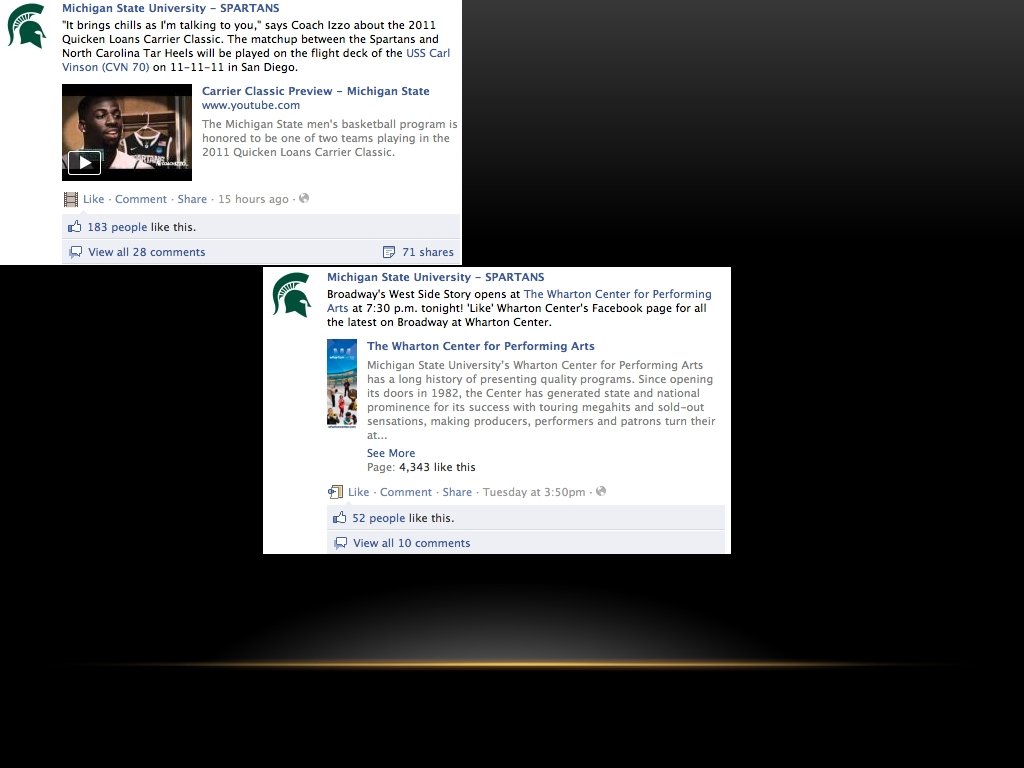Comment on the Carrier Classic post
Viewport: 1024px width, 768px height.
click(x=141, y=199)
